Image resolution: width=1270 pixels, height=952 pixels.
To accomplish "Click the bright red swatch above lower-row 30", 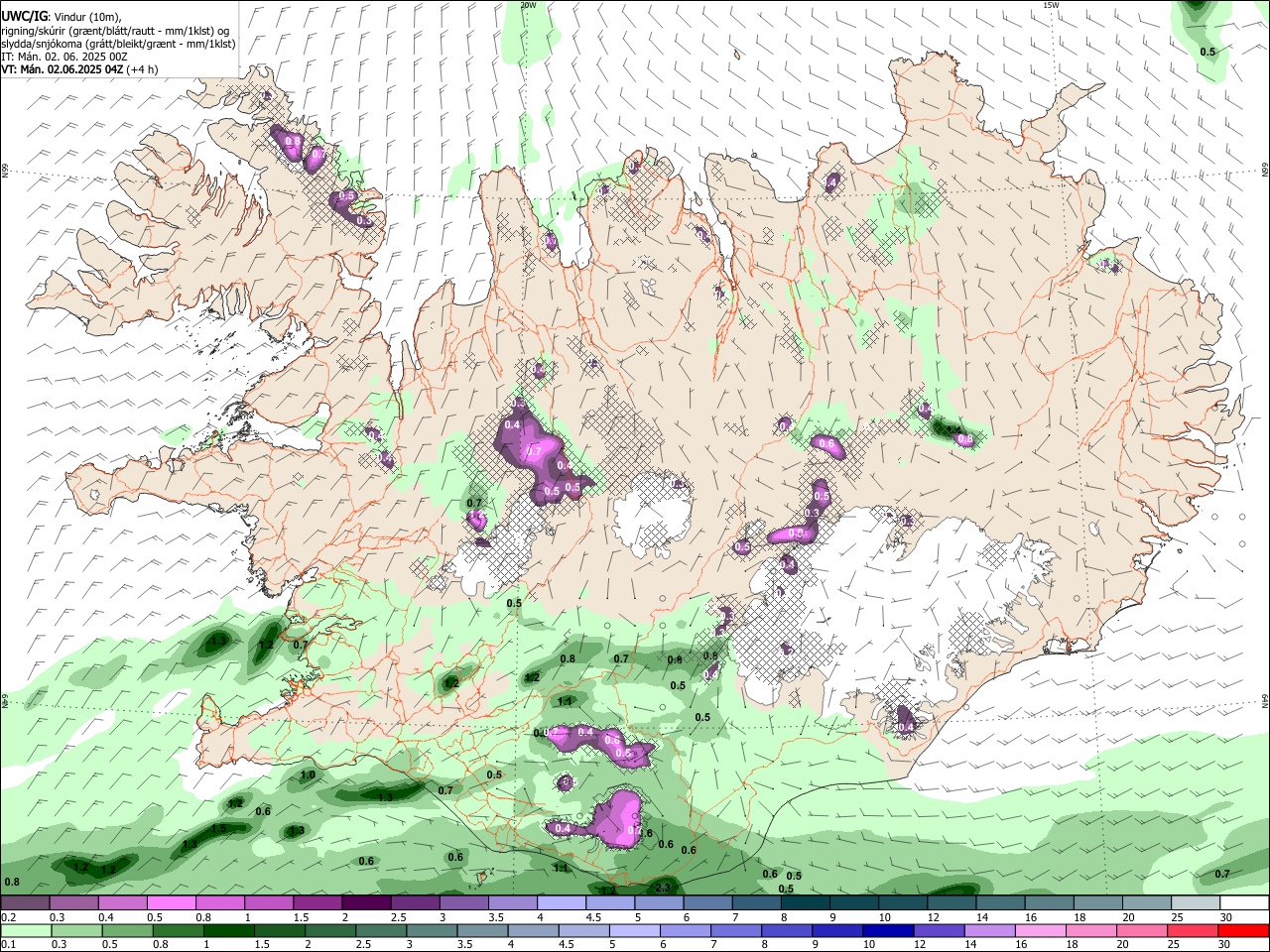I will coord(1243,930).
